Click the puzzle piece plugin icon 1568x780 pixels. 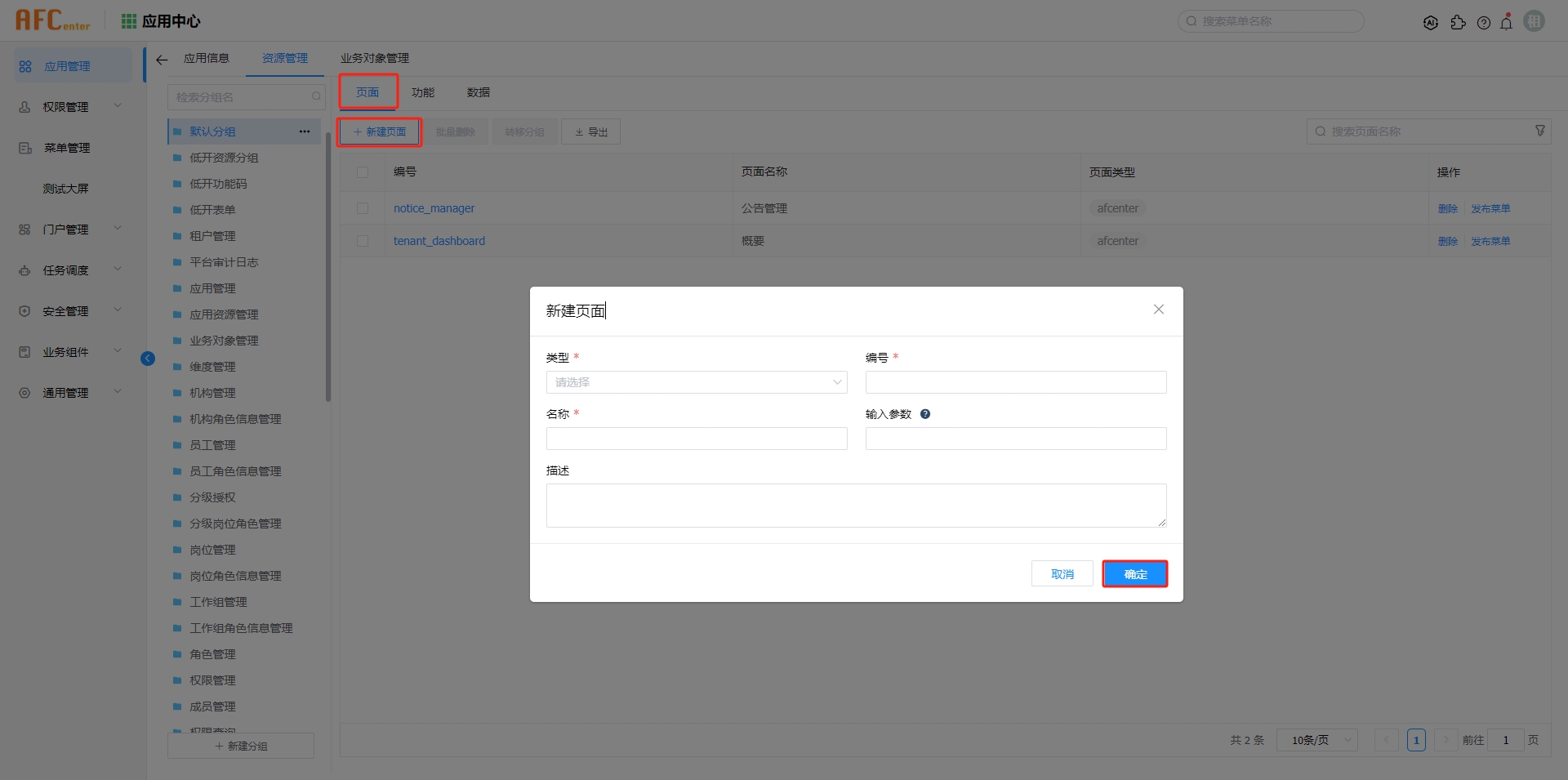(1458, 23)
